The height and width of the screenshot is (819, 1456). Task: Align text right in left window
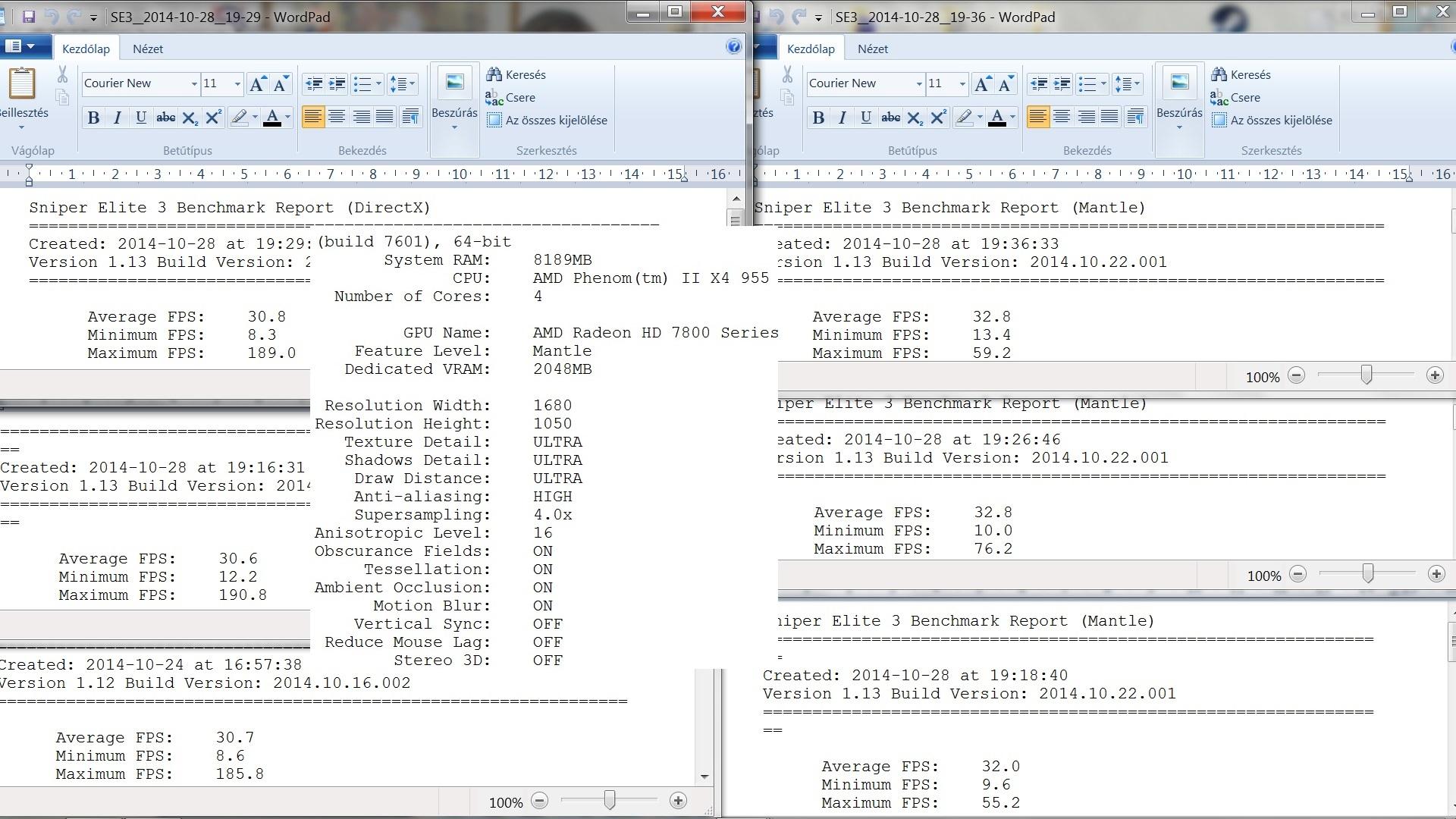[361, 117]
